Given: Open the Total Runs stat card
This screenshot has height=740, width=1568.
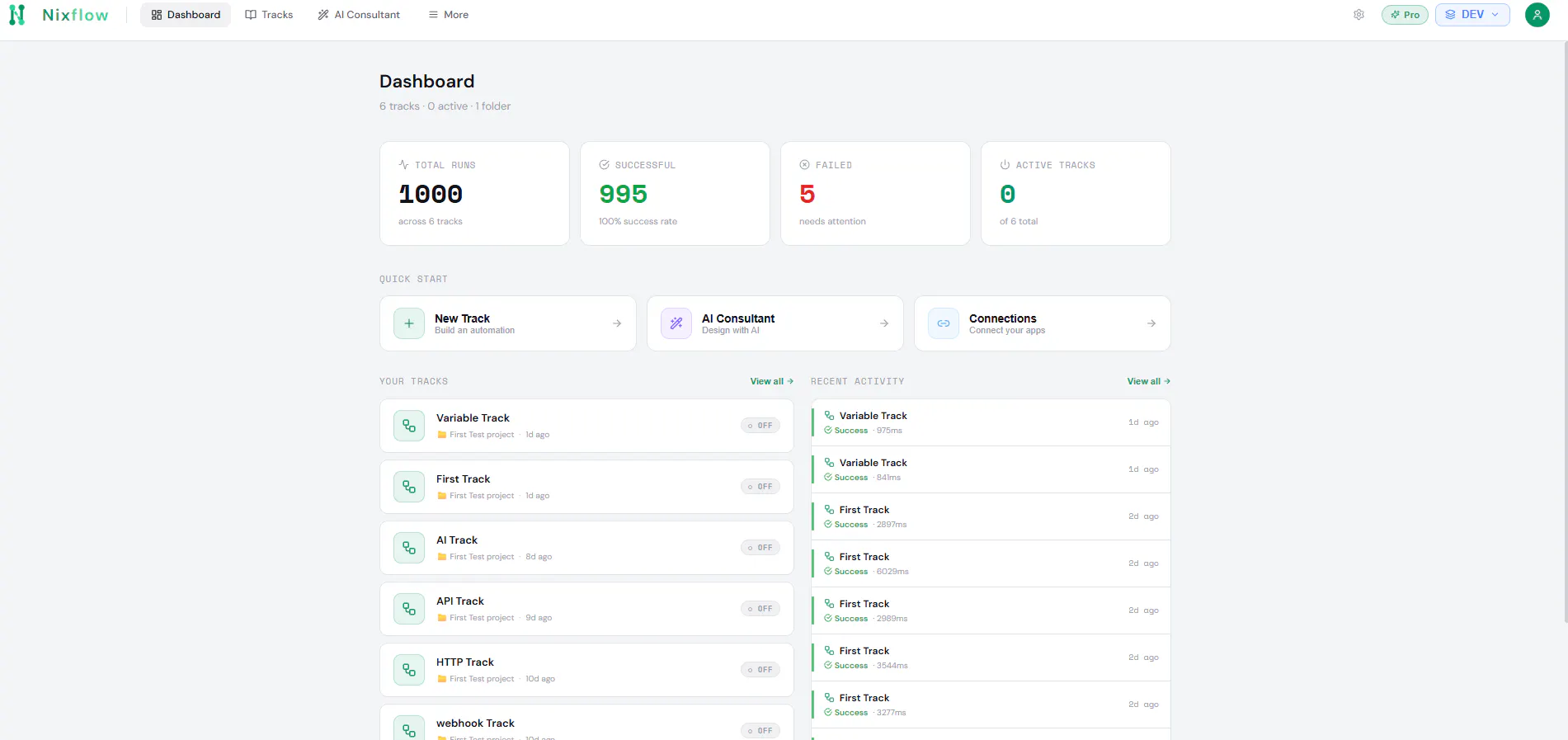Looking at the screenshot, I should pyautogui.click(x=474, y=193).
